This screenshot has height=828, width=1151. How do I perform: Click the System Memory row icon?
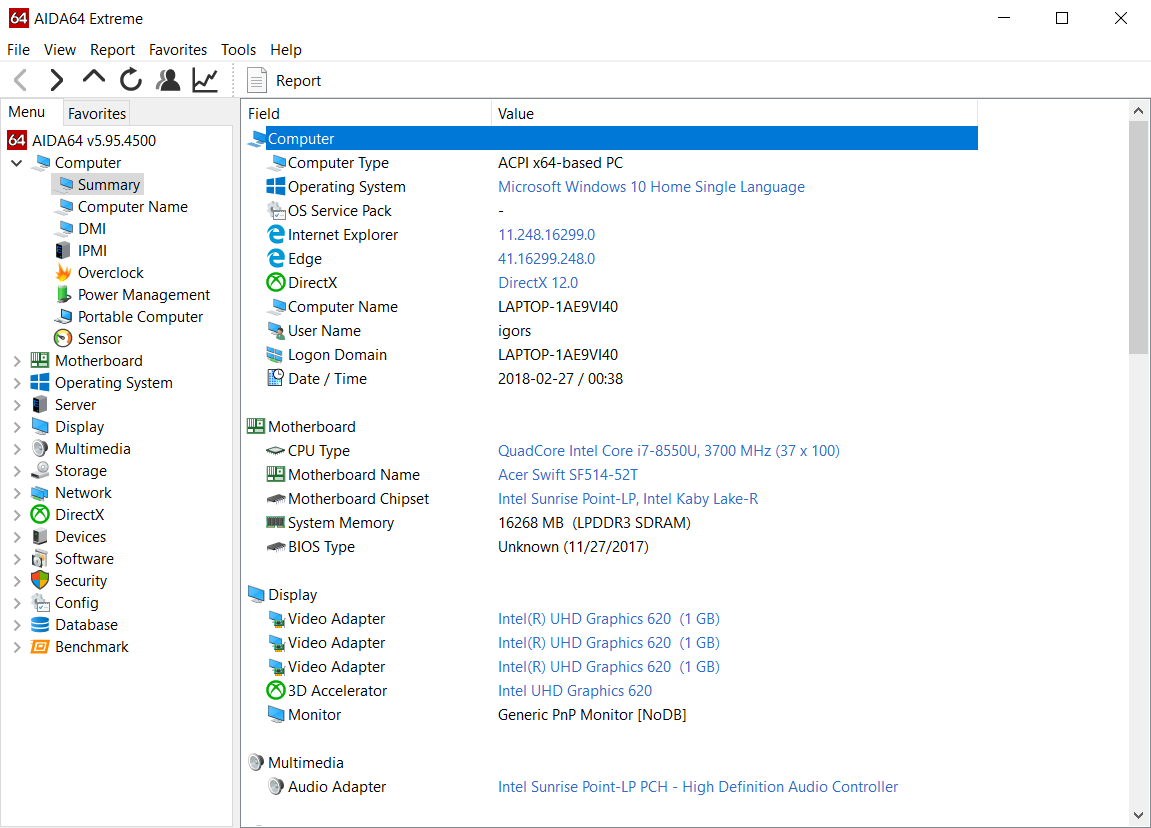276,522
